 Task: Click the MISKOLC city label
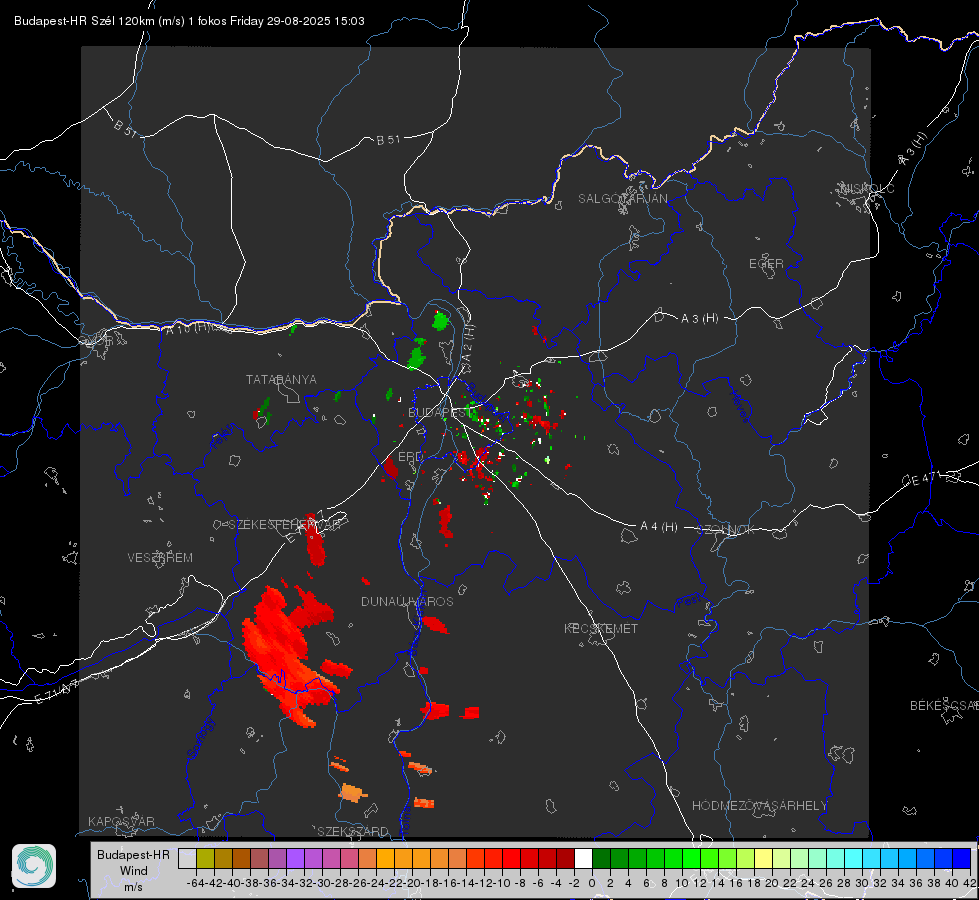pos(867,188)
